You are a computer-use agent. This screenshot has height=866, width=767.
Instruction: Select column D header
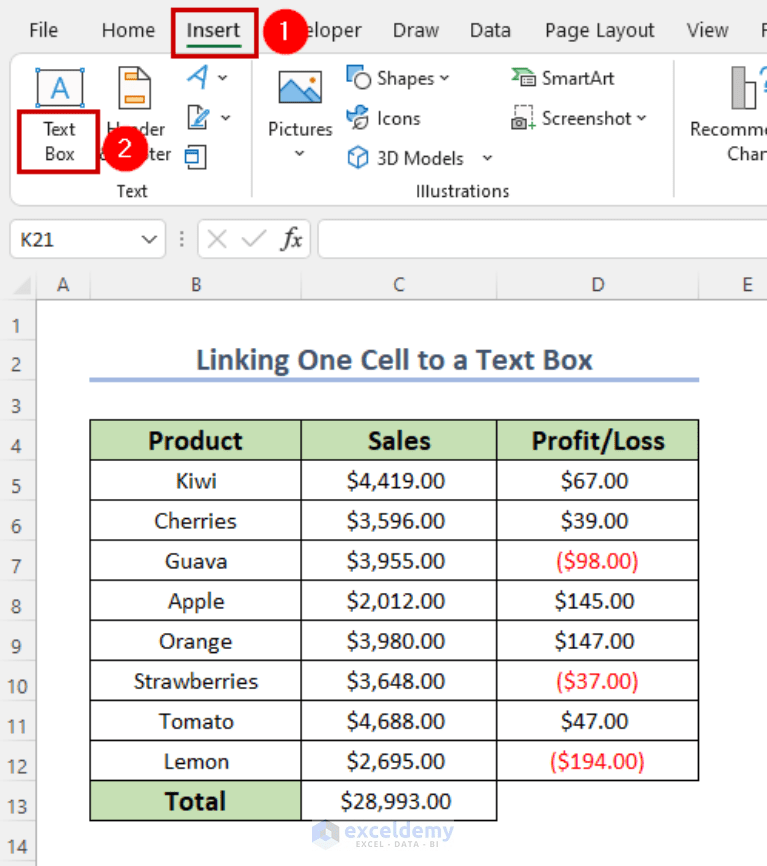[x=597, y=285]
